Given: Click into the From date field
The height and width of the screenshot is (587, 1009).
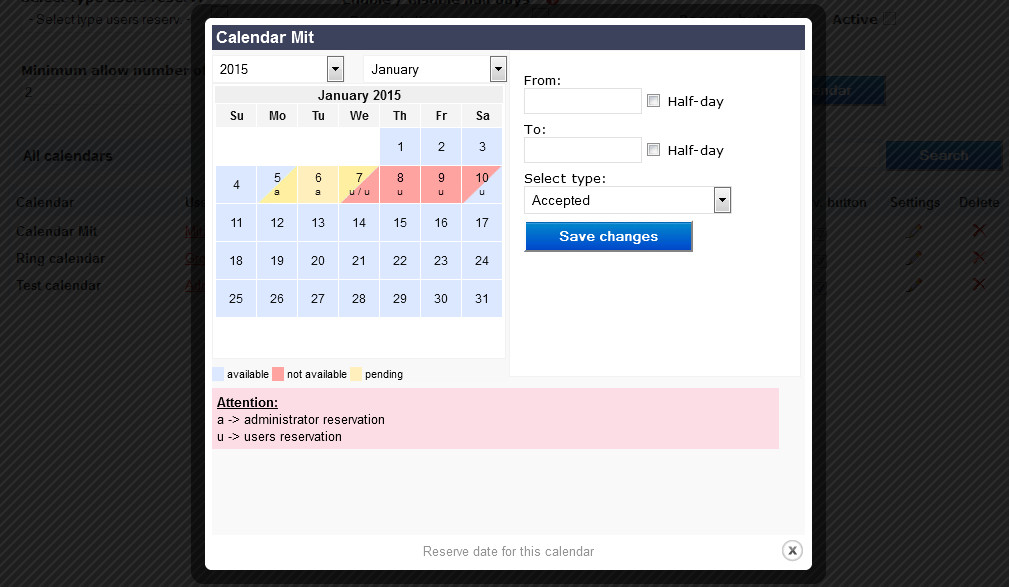Looking at the screenshot, I should (582, 101).
